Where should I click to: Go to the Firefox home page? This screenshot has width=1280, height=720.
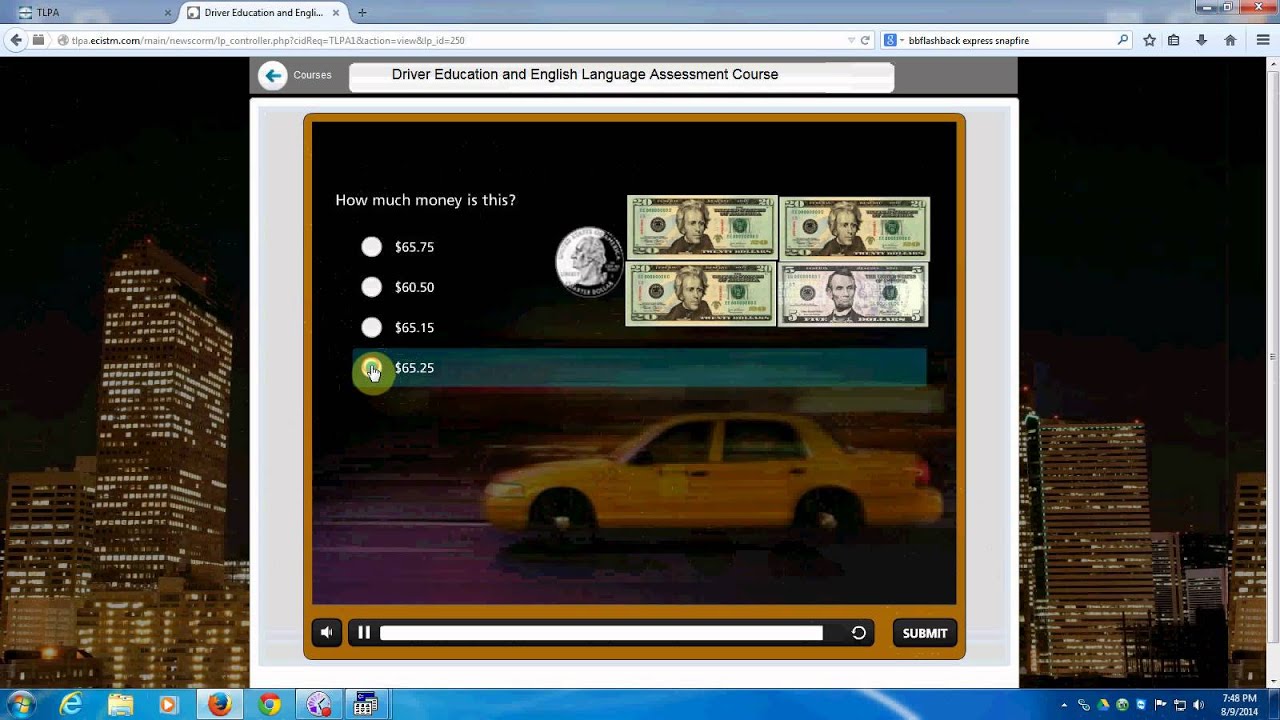[x=1230, y=40]
